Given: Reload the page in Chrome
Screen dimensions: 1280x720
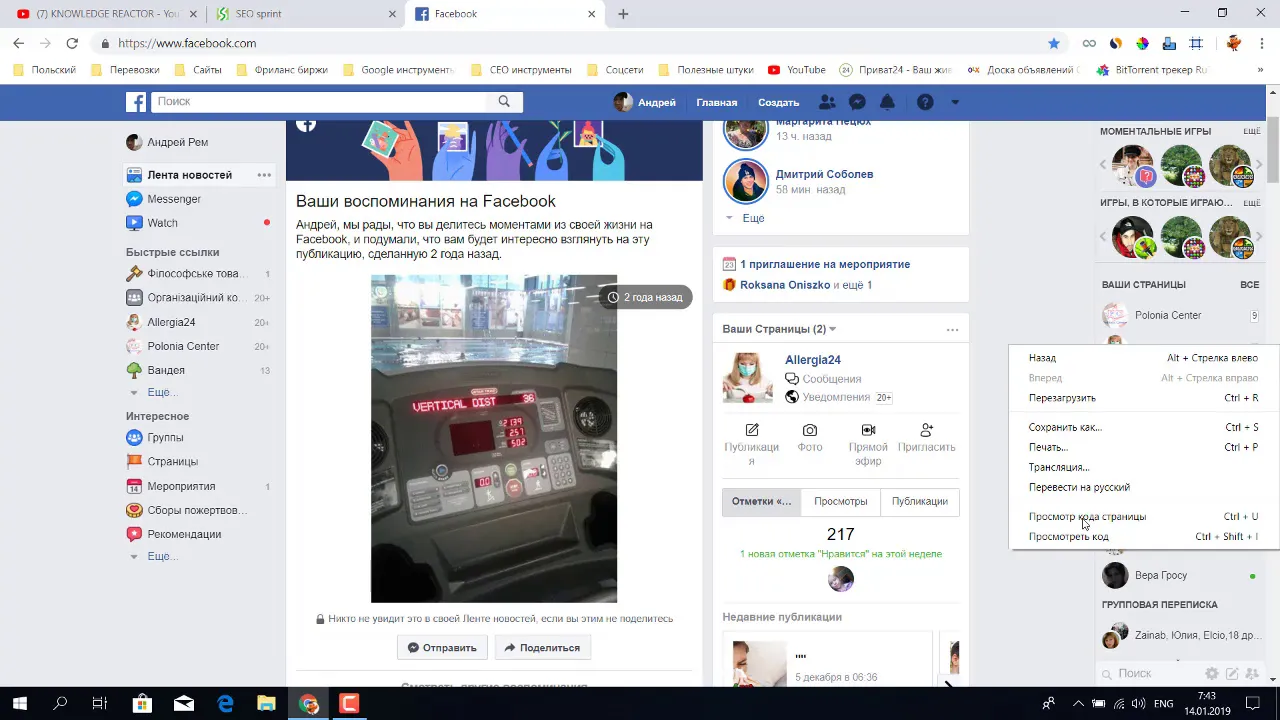Looking at the screenshot, I should (72, 43).
